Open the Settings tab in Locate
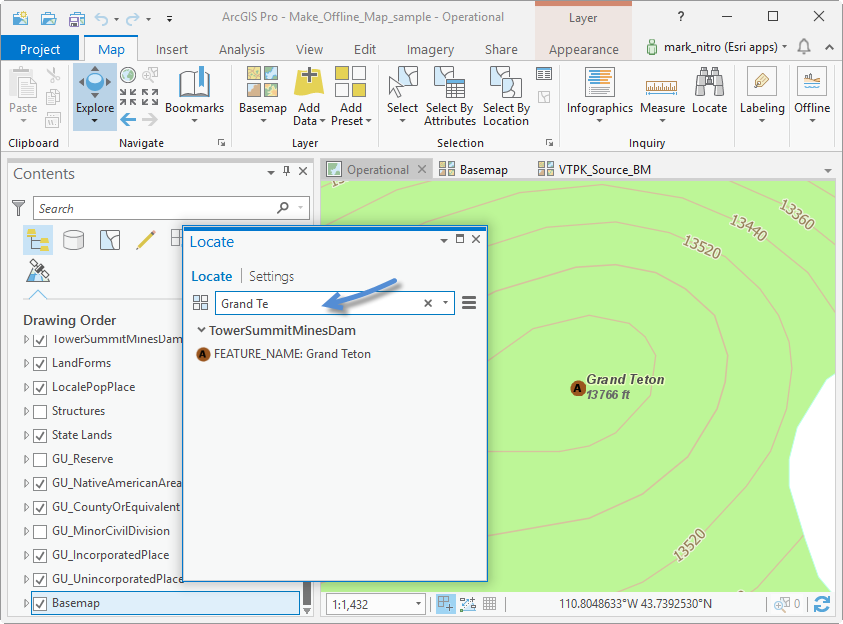 click(271, 276)
